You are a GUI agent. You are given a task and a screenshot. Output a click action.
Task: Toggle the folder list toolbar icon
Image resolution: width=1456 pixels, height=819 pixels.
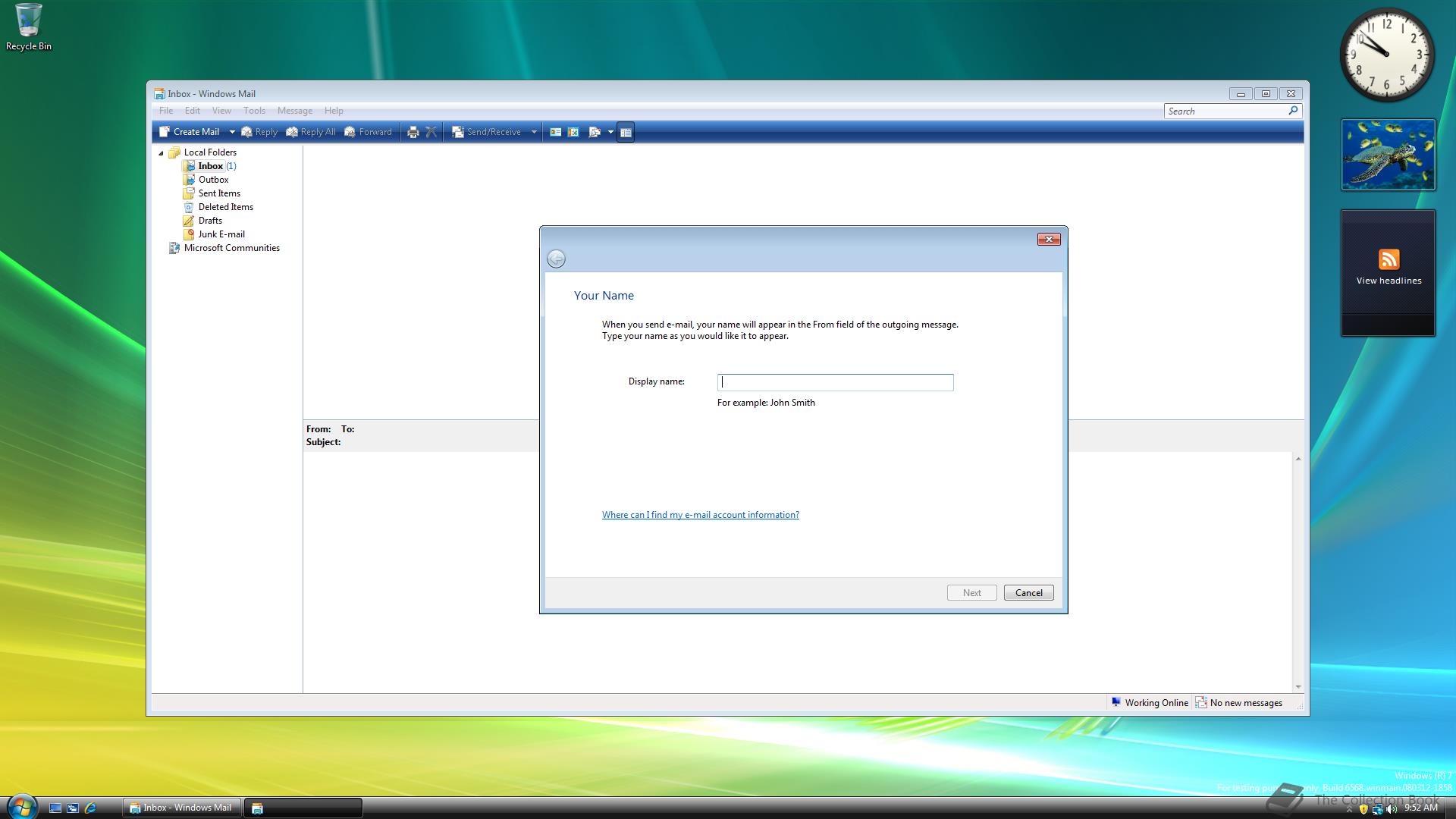coord(626,132)
